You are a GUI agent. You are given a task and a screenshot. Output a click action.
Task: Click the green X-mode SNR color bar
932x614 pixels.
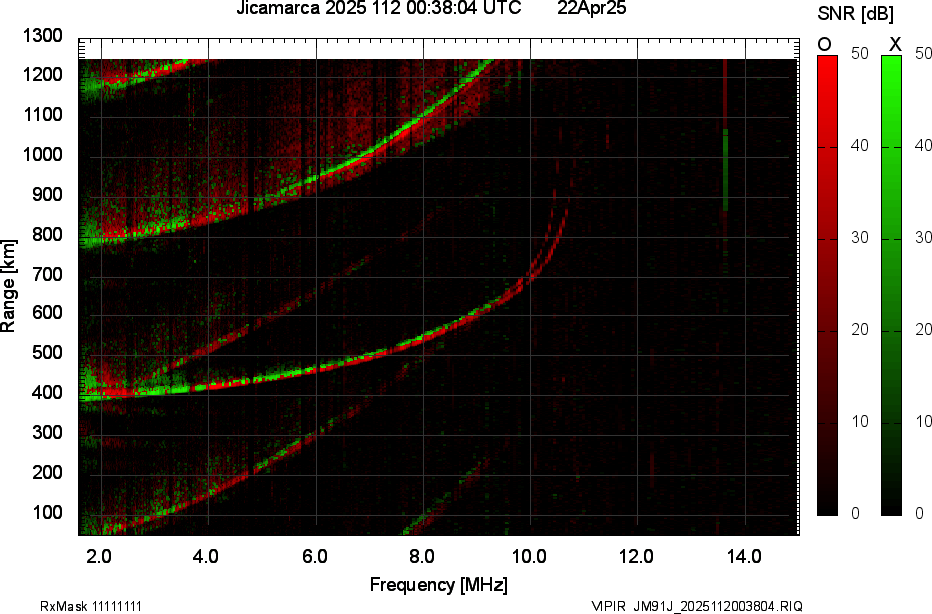pyautogui.click(x=891, y=285)
